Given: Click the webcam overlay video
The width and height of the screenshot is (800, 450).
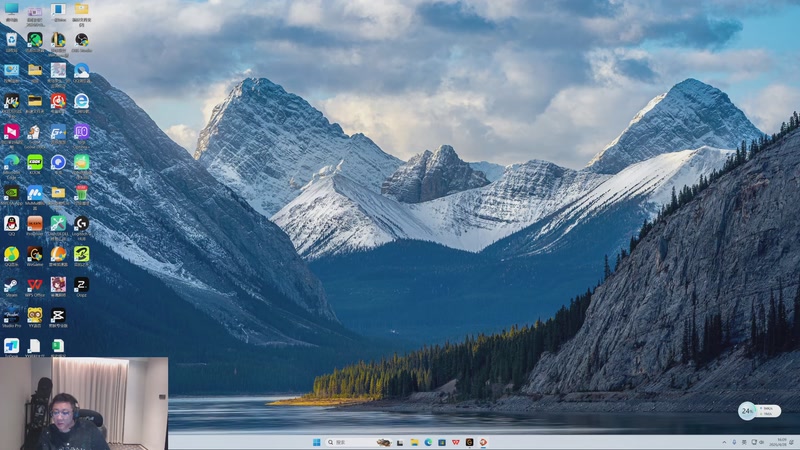Looking at the screenshot, I should pos(84,404).
